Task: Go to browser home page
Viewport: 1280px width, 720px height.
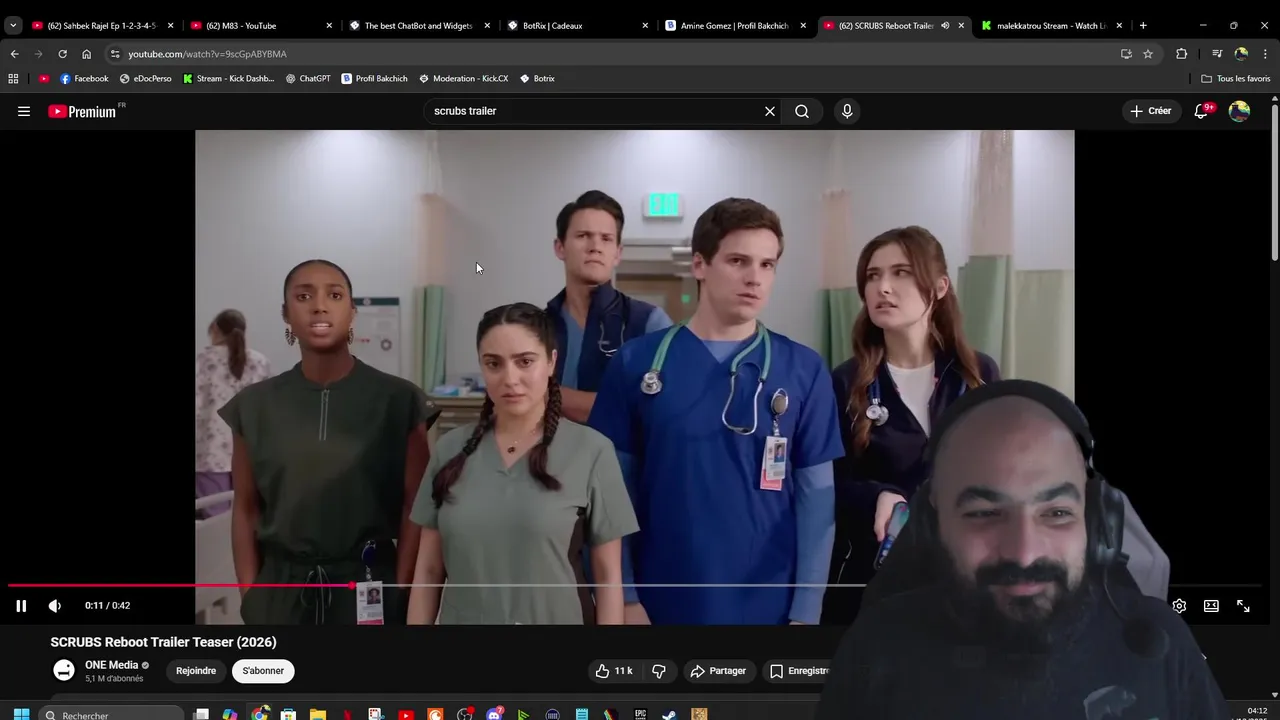Action: coord(86,54)
